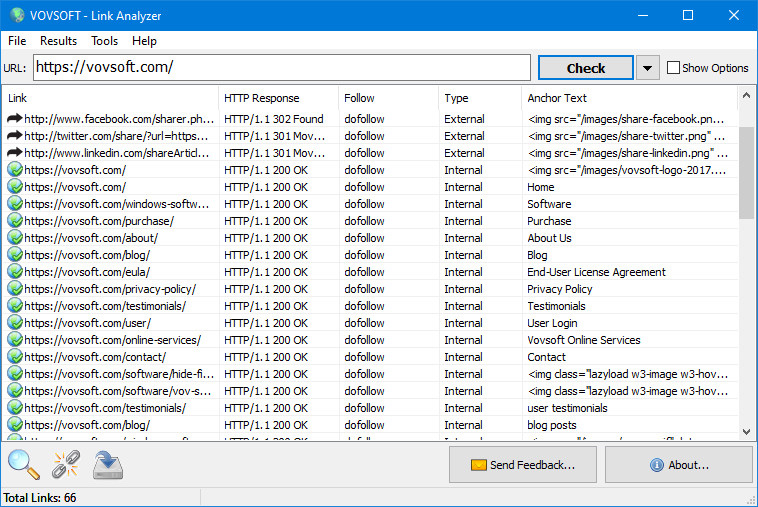The height and width of the screenshot is (507, 758).
Task: Click the green check icon on hide-fi software row
Action: pyautogui.click(x=15, y=374)
